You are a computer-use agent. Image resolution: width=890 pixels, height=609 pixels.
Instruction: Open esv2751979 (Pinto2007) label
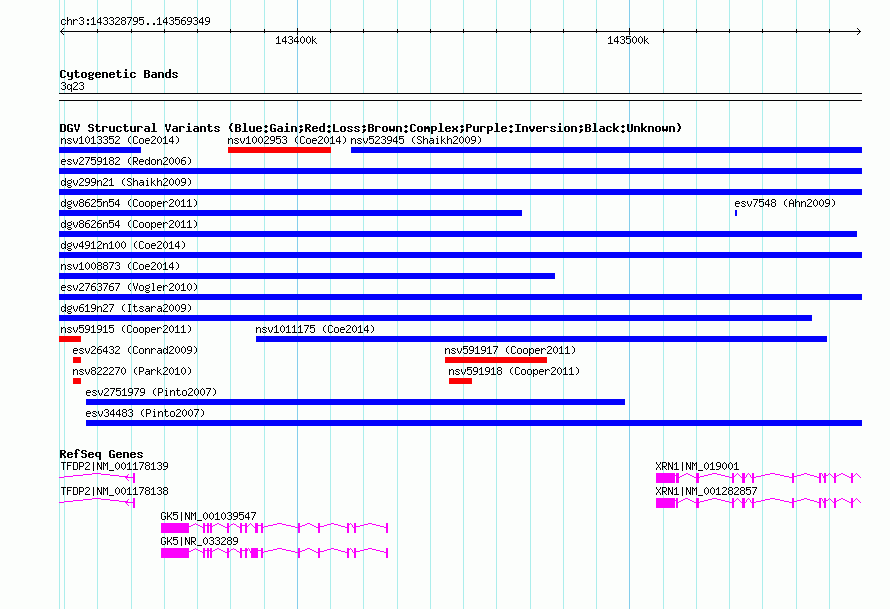(151, 392)
